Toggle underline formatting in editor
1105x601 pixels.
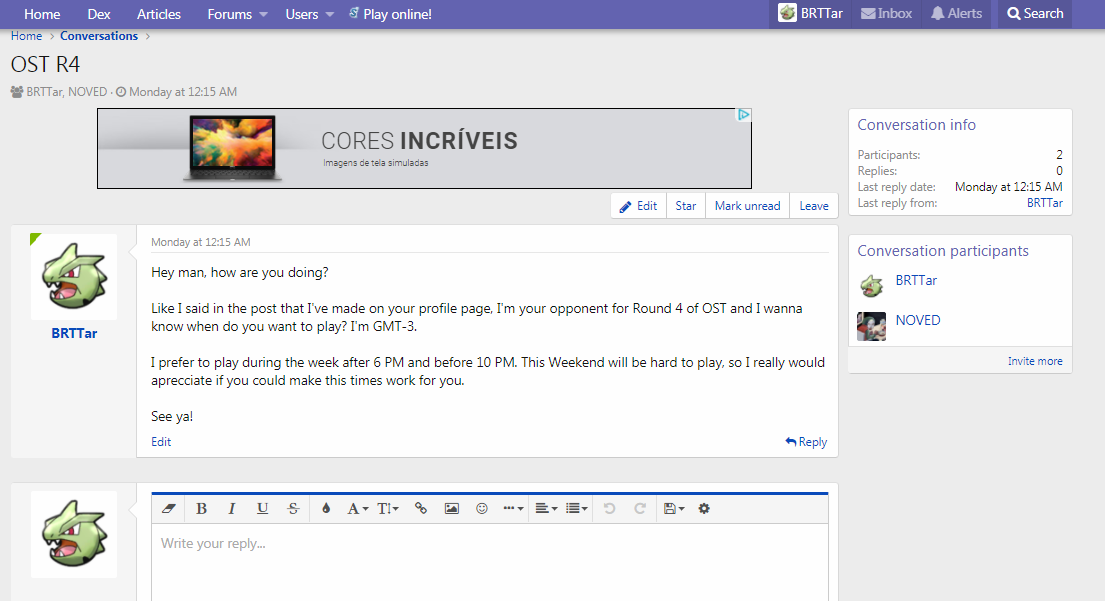262,508
